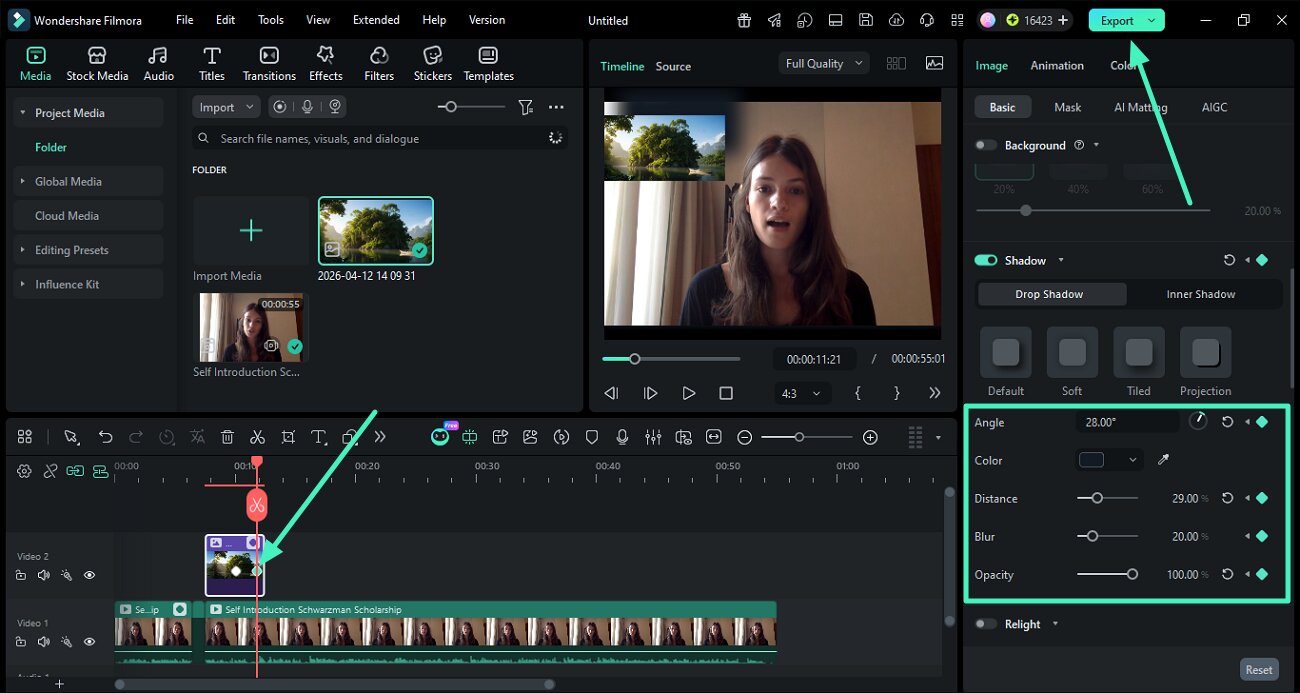Image resolution: width=1300 pixels, height=693 pixels.
Task: Open the shadow Color swatch dropdown
Action: (1109, 460)
